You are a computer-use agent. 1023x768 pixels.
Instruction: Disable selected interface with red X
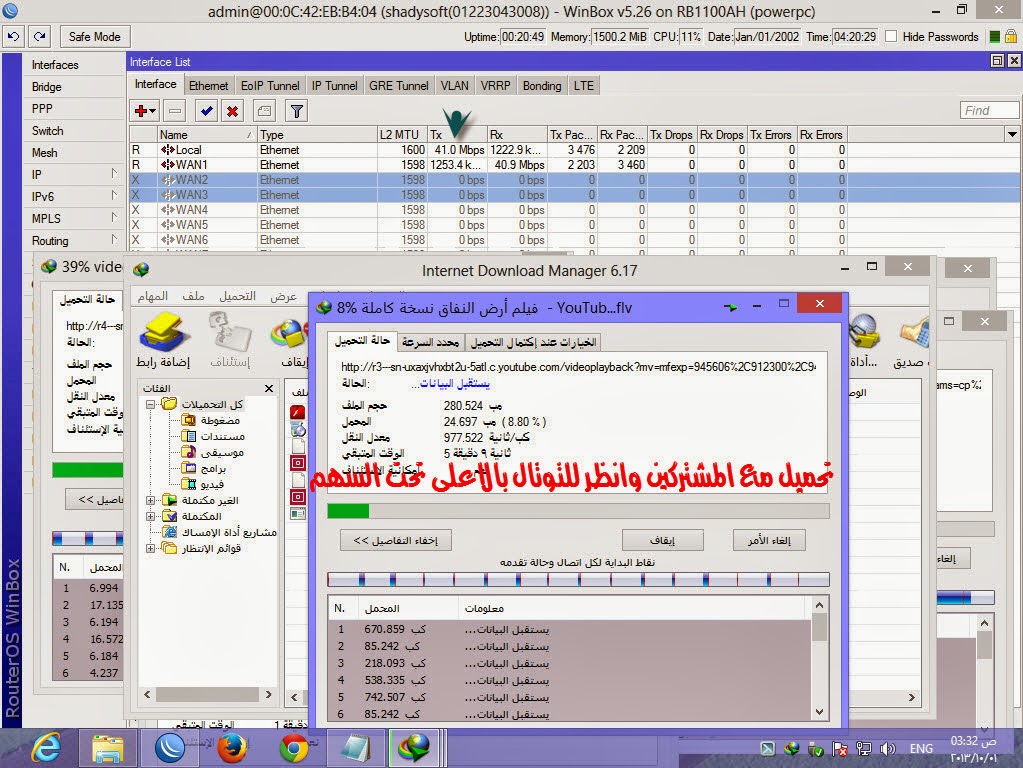pos(232,111)
